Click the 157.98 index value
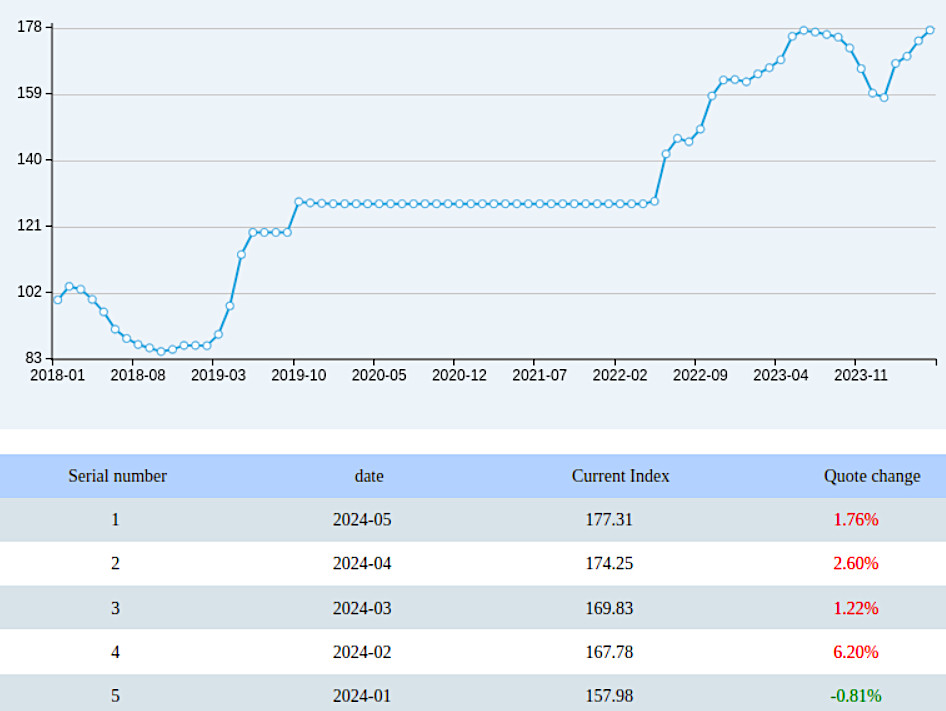 pyautogui.click(x=609, y=696)
